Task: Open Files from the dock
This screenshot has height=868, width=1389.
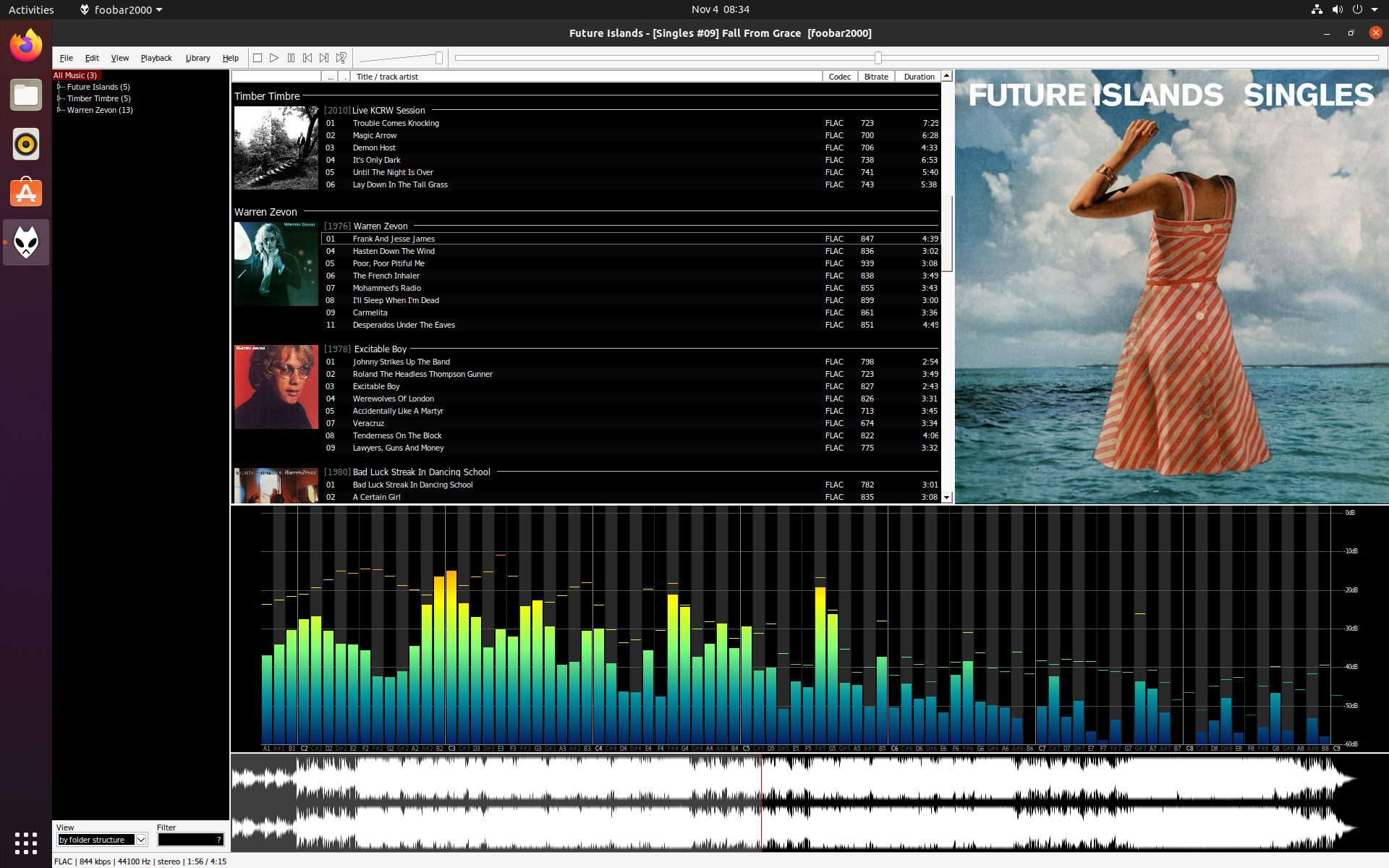Action: click(26, 95)
